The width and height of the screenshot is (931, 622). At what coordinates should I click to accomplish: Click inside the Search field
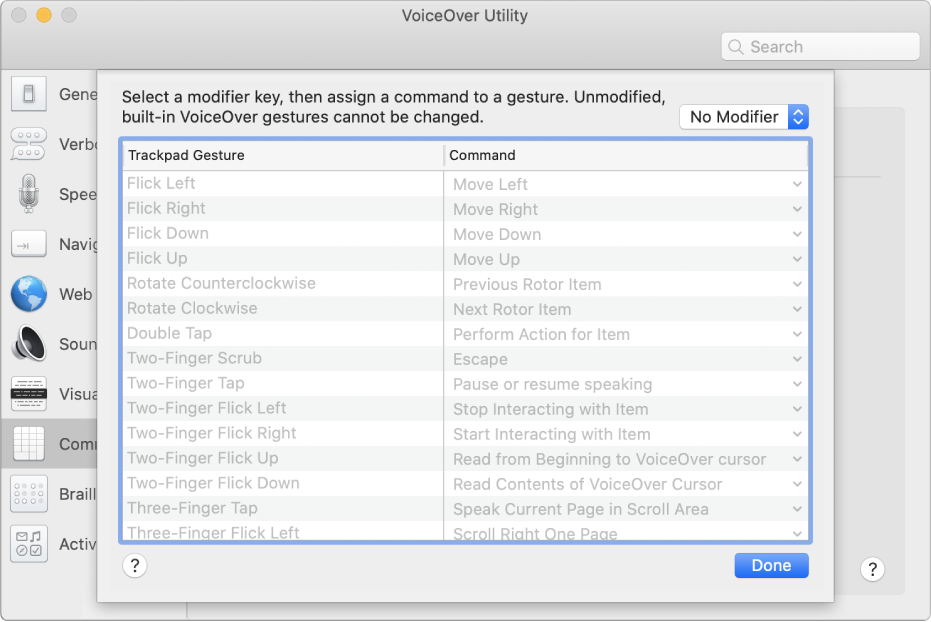click(x=820, y=46)
